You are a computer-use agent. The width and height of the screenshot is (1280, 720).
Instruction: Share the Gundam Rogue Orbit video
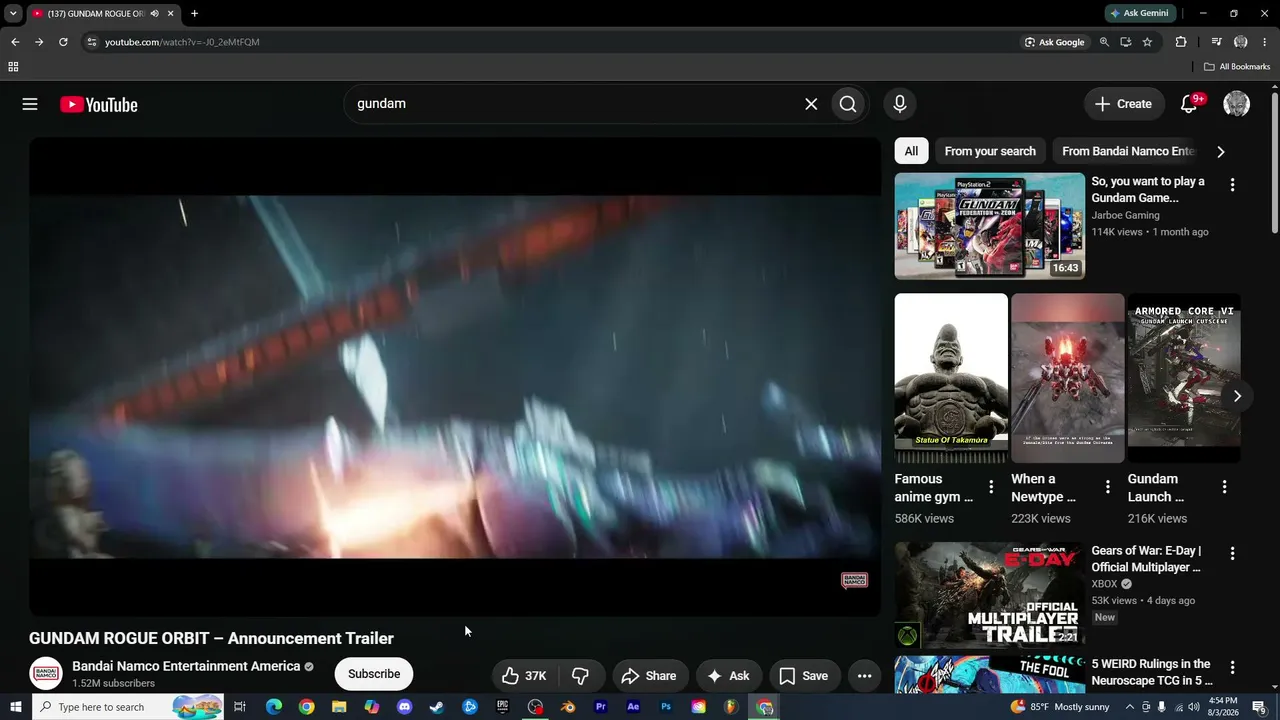click(x=649, y=676)
